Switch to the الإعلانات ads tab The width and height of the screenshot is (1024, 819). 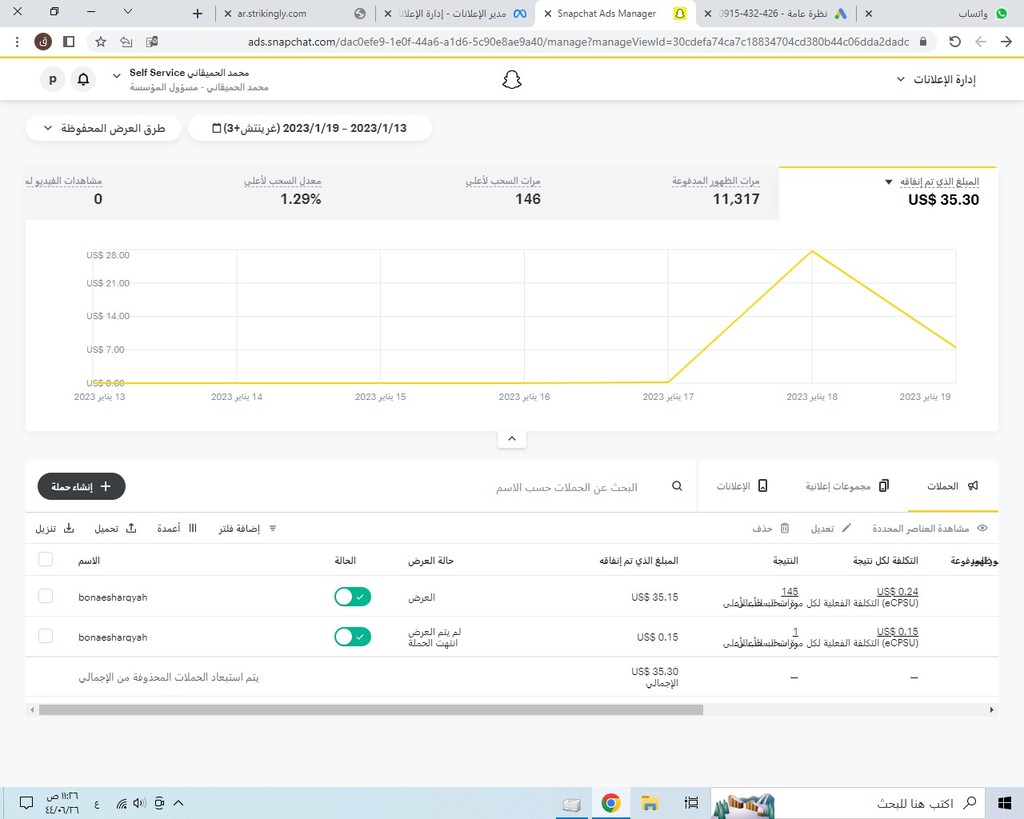point(741,486)
